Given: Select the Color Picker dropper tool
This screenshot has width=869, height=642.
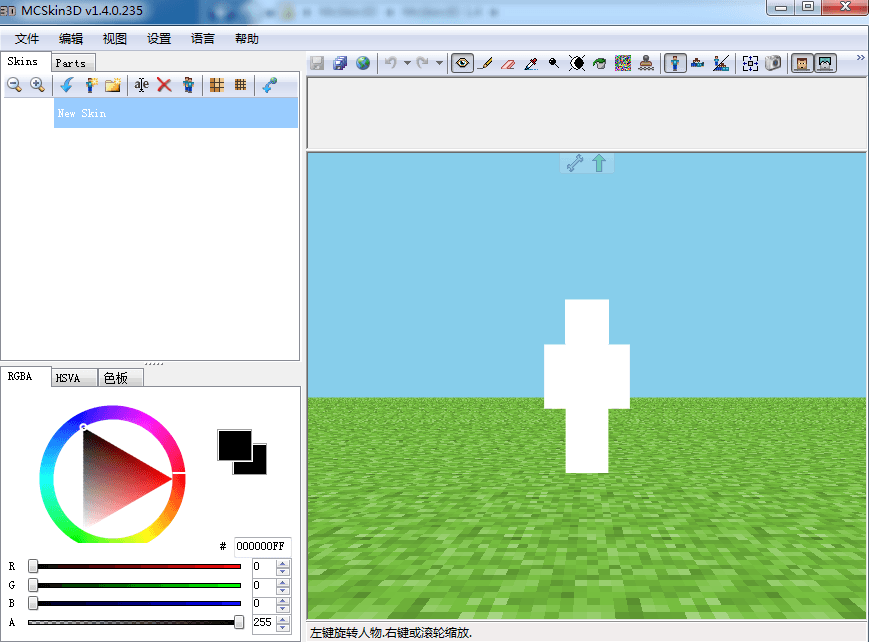Looking at the screenshot, I should click(x=531, y=63).
